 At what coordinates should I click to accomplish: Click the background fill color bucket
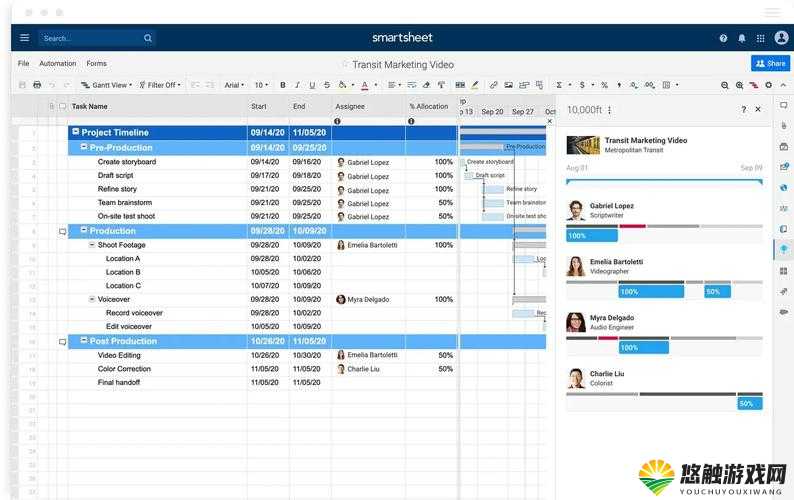[x=343, y=85]
